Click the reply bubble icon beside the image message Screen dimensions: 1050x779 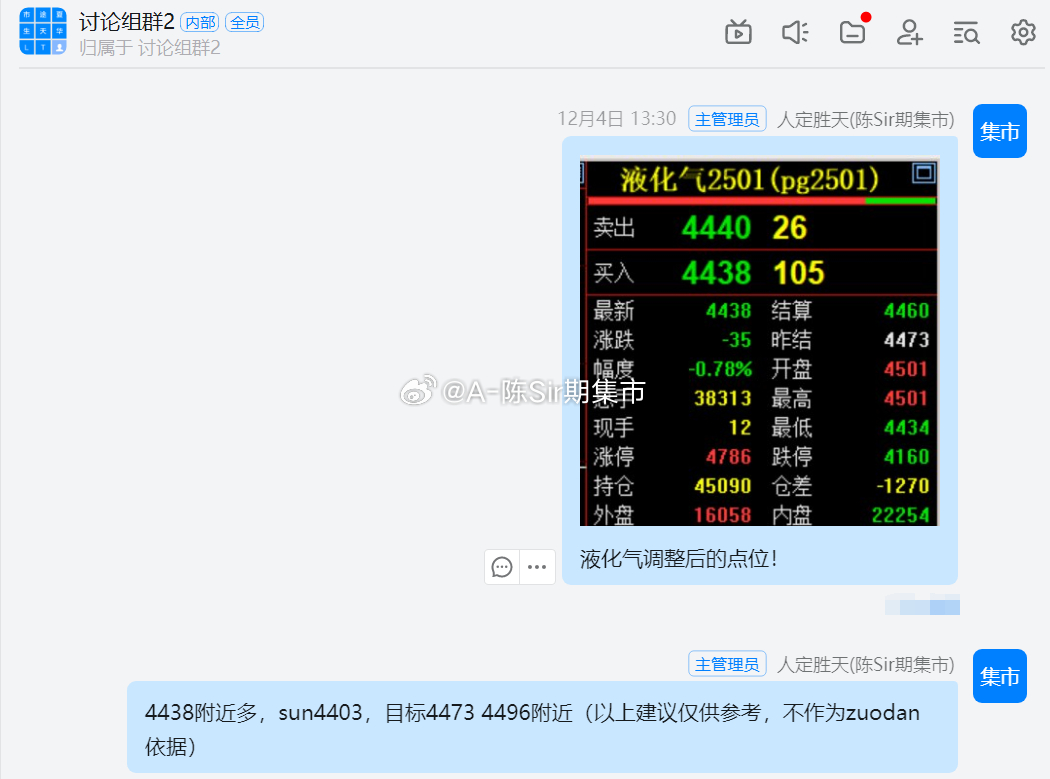[x=501, y=567]
